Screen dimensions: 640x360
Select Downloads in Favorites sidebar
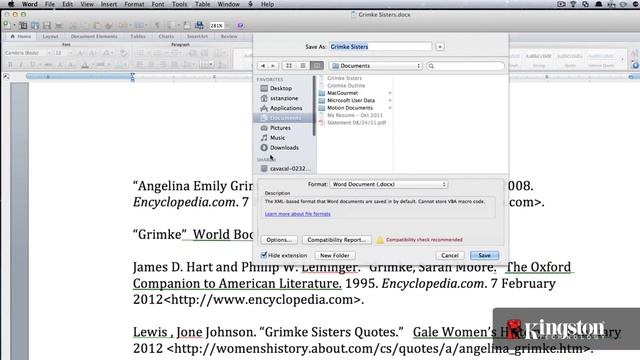[283, 148]
